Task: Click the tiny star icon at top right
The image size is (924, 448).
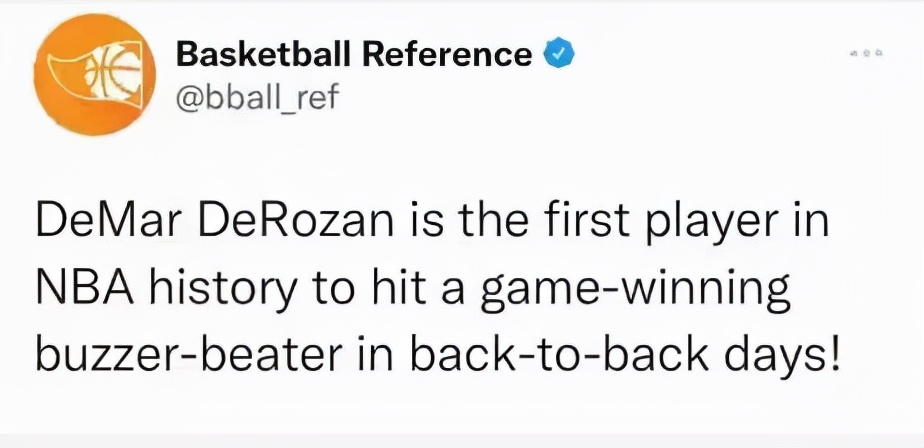Action: pyautogui.click(x=866, y=54)
